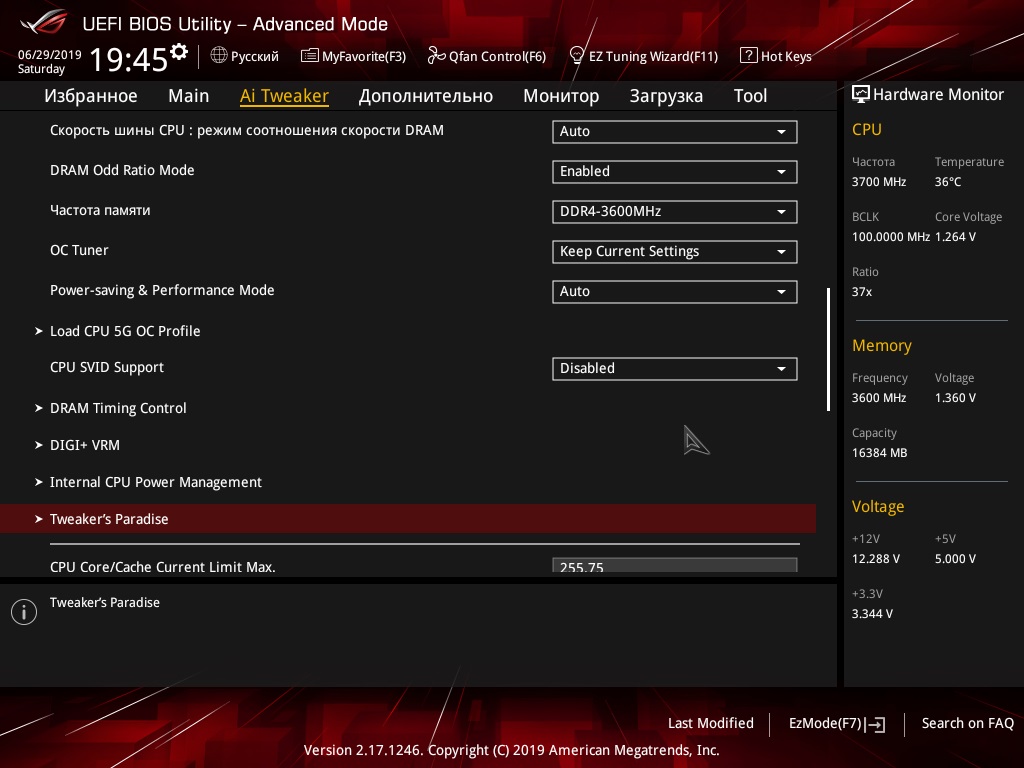Open Power-saving & Performance Mode dropdown
Screen dimensions: 1024x768
click(x=675, y=291)
